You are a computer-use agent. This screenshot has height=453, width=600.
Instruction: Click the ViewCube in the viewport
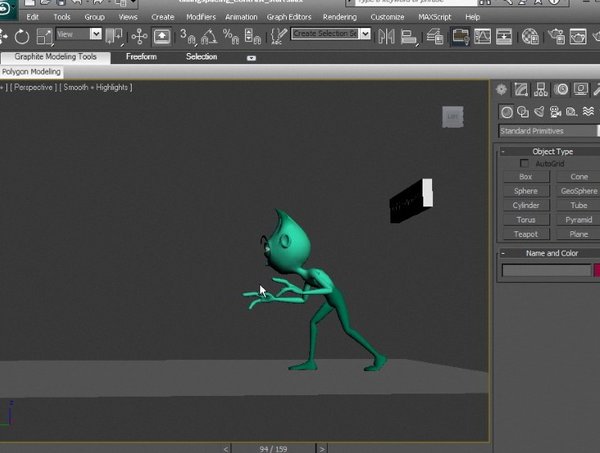452,117
